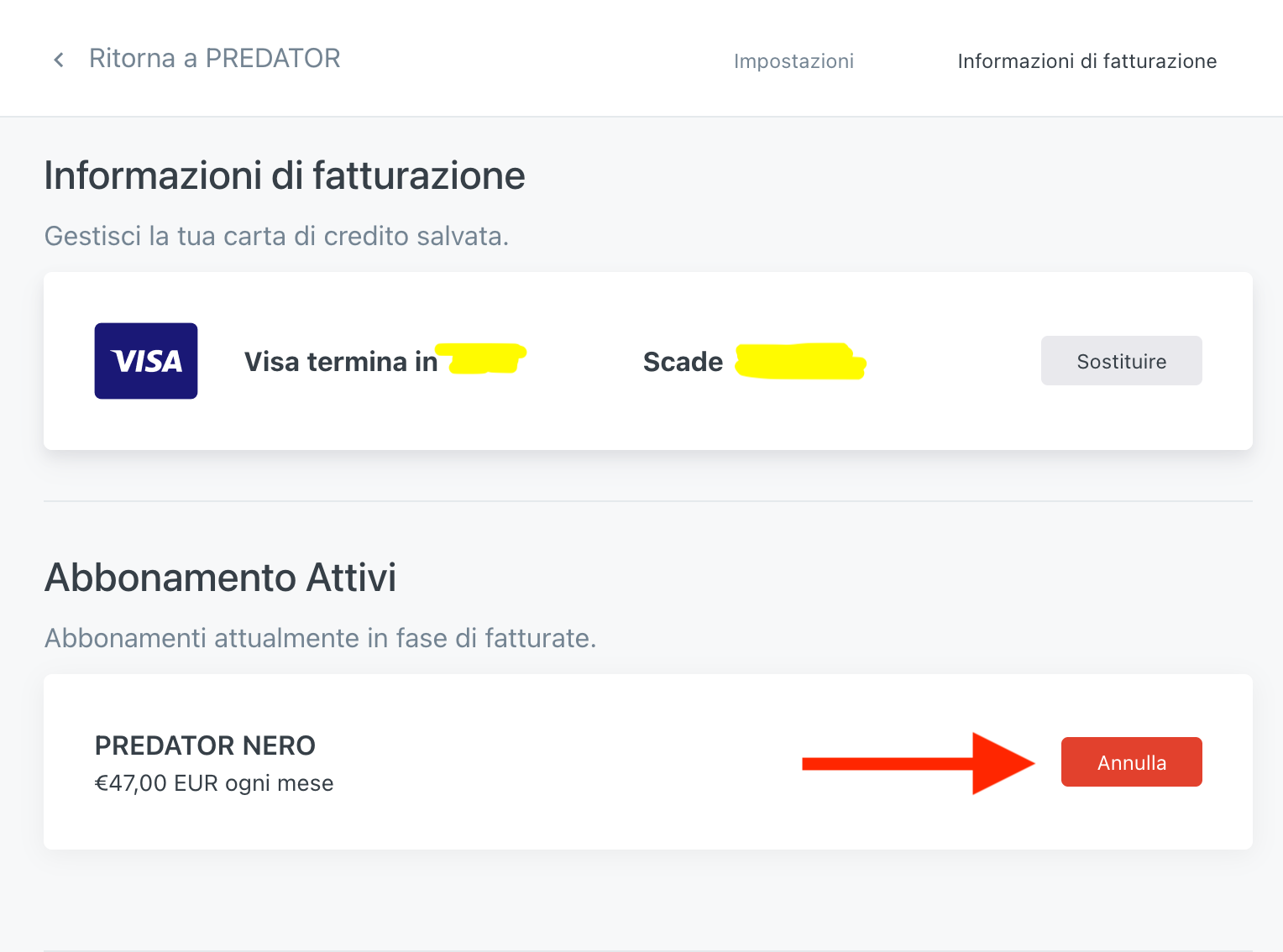
Task: Click the Abbonamento Attivi section heading
Action: tap(220, 578)
